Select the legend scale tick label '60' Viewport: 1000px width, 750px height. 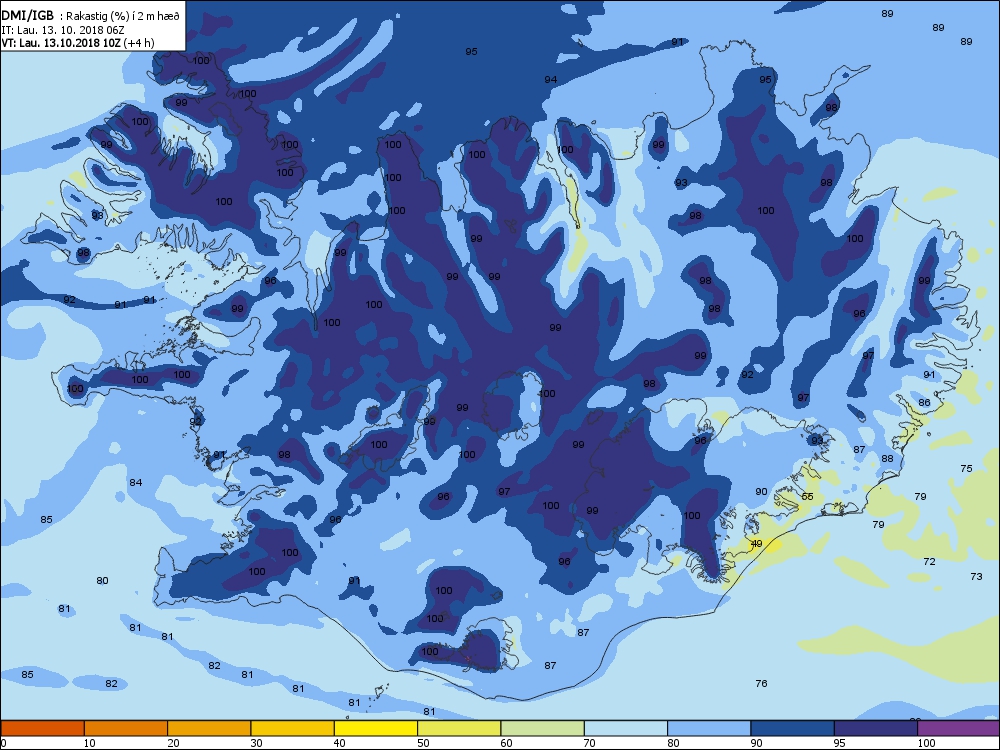[x=506, y=743]
